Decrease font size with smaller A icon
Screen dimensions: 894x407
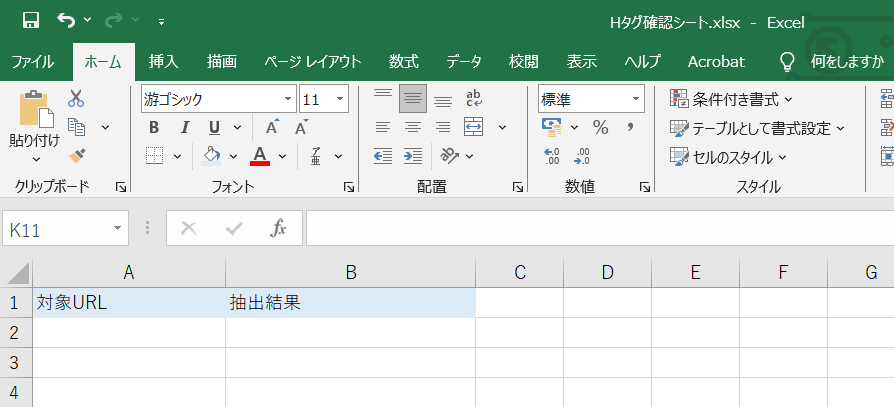coord(302,127)
